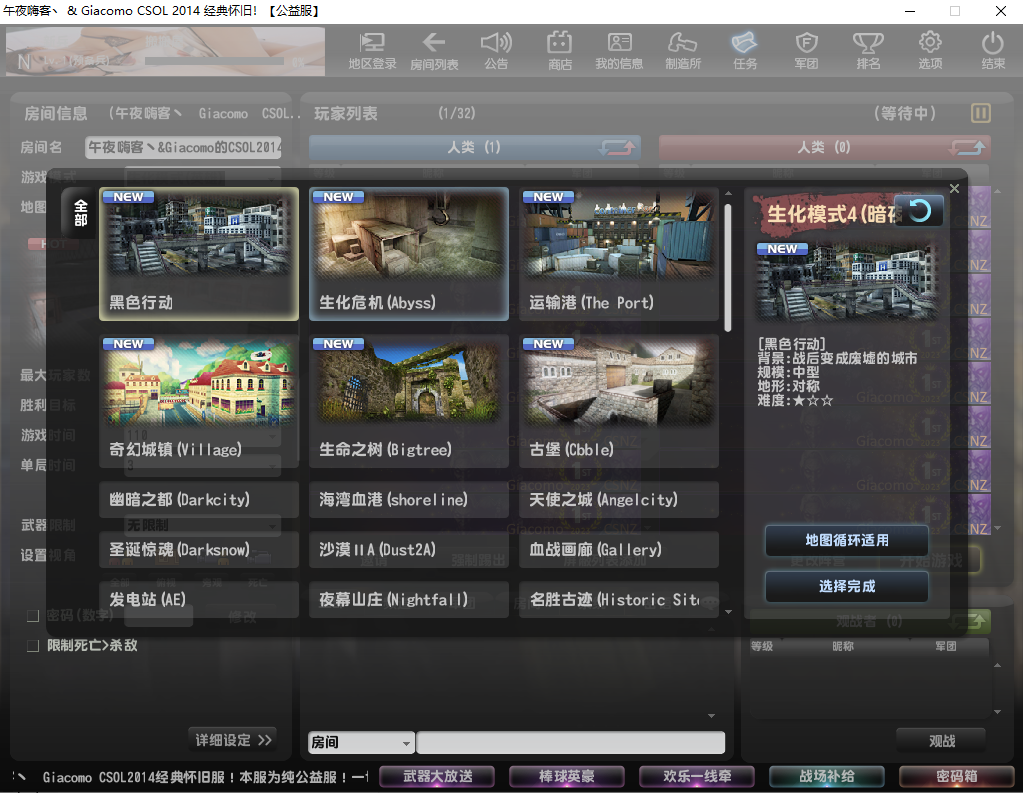Enable the 密码(数字) password checkbox
Screen dimensions: 1023x793
(x=33, y=615)
